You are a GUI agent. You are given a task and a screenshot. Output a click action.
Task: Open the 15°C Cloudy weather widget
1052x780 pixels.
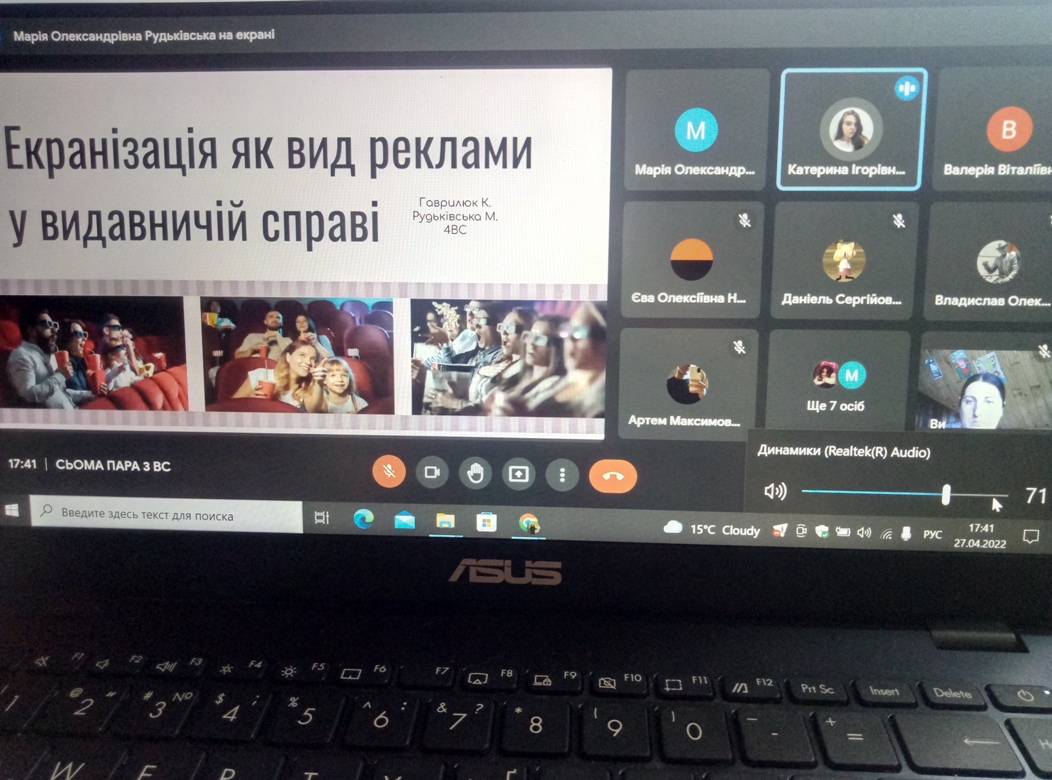point(711,529)
